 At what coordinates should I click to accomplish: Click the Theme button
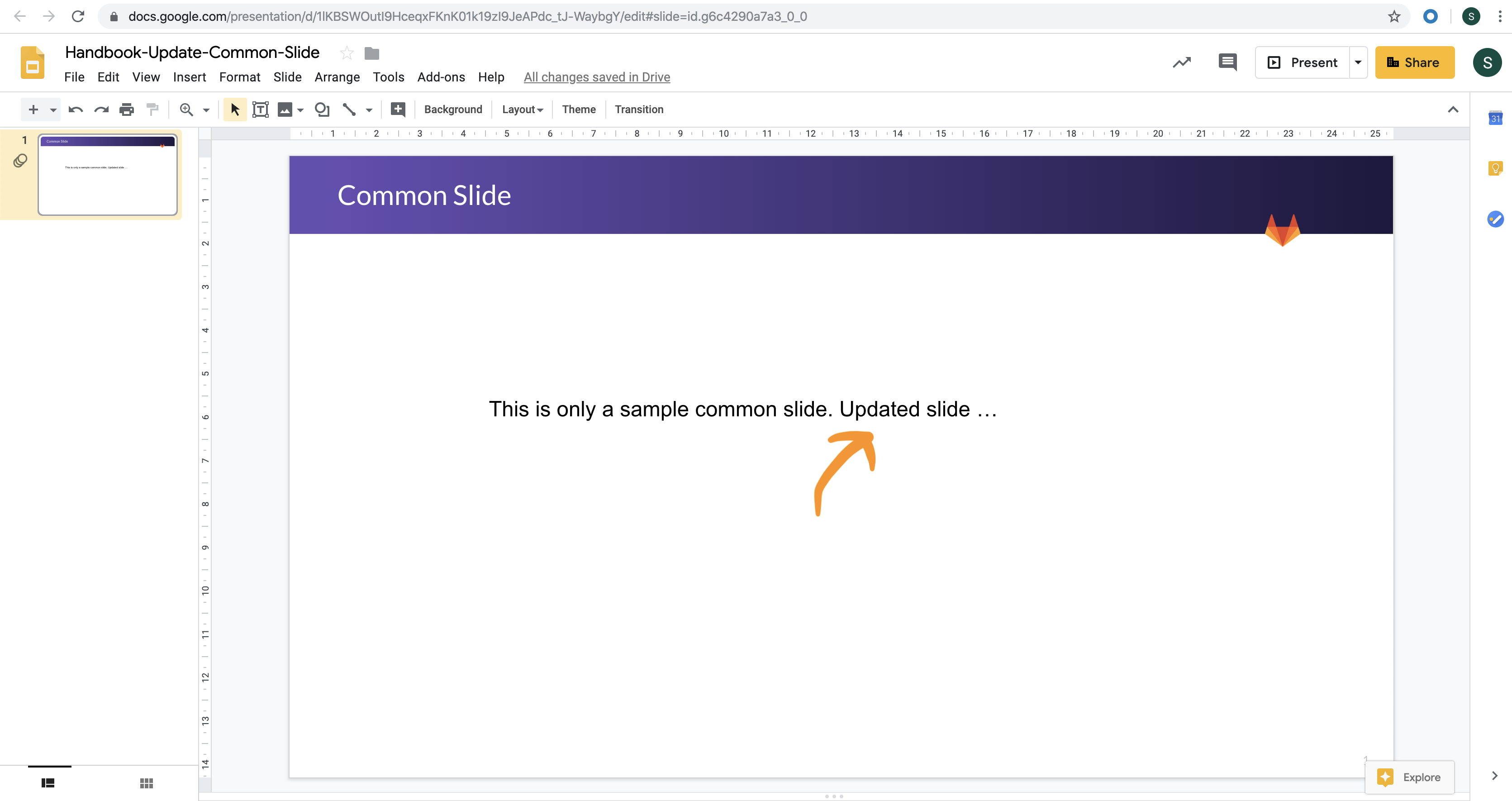pos(579,109)
